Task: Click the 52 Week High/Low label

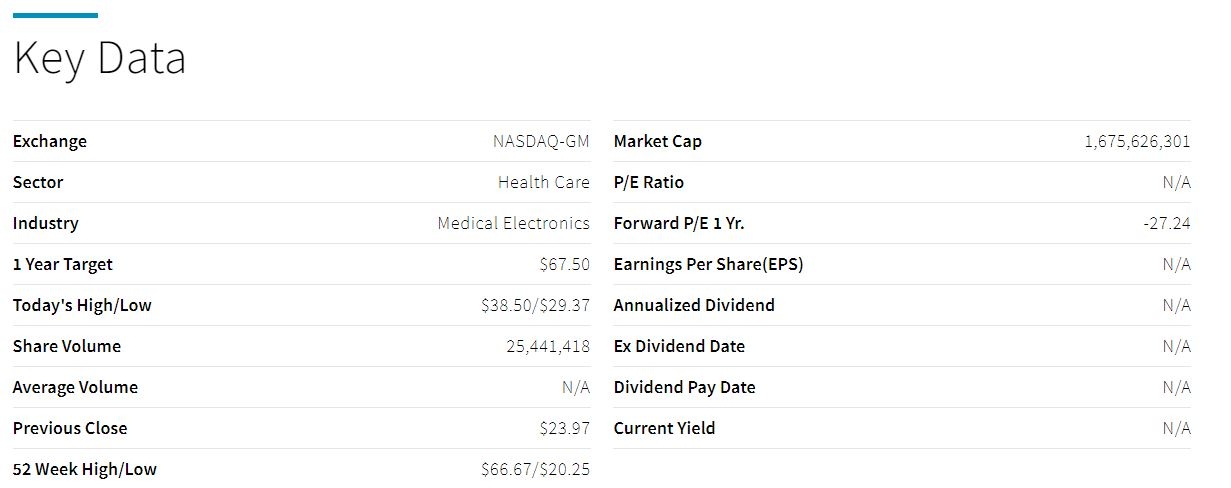Action: tap(85, 469)
